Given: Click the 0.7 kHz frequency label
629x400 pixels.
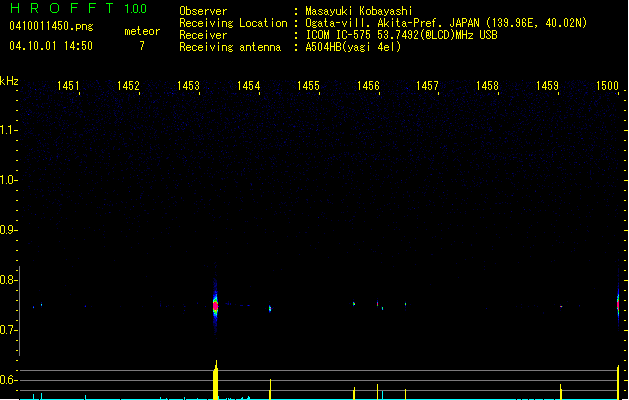Looking at the screenshot, I should pos(8,330).
